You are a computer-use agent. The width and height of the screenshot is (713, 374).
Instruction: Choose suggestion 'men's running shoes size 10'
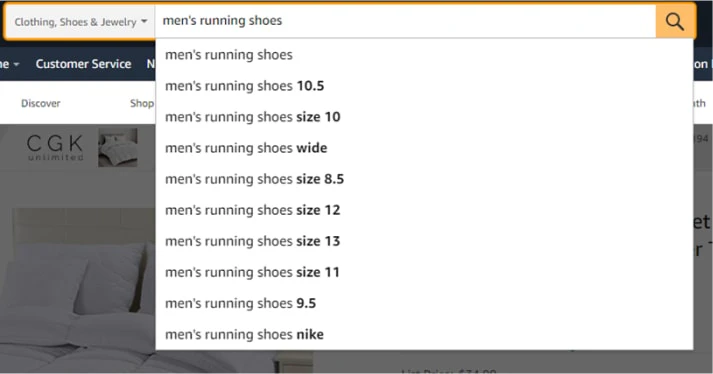(424, 117)
